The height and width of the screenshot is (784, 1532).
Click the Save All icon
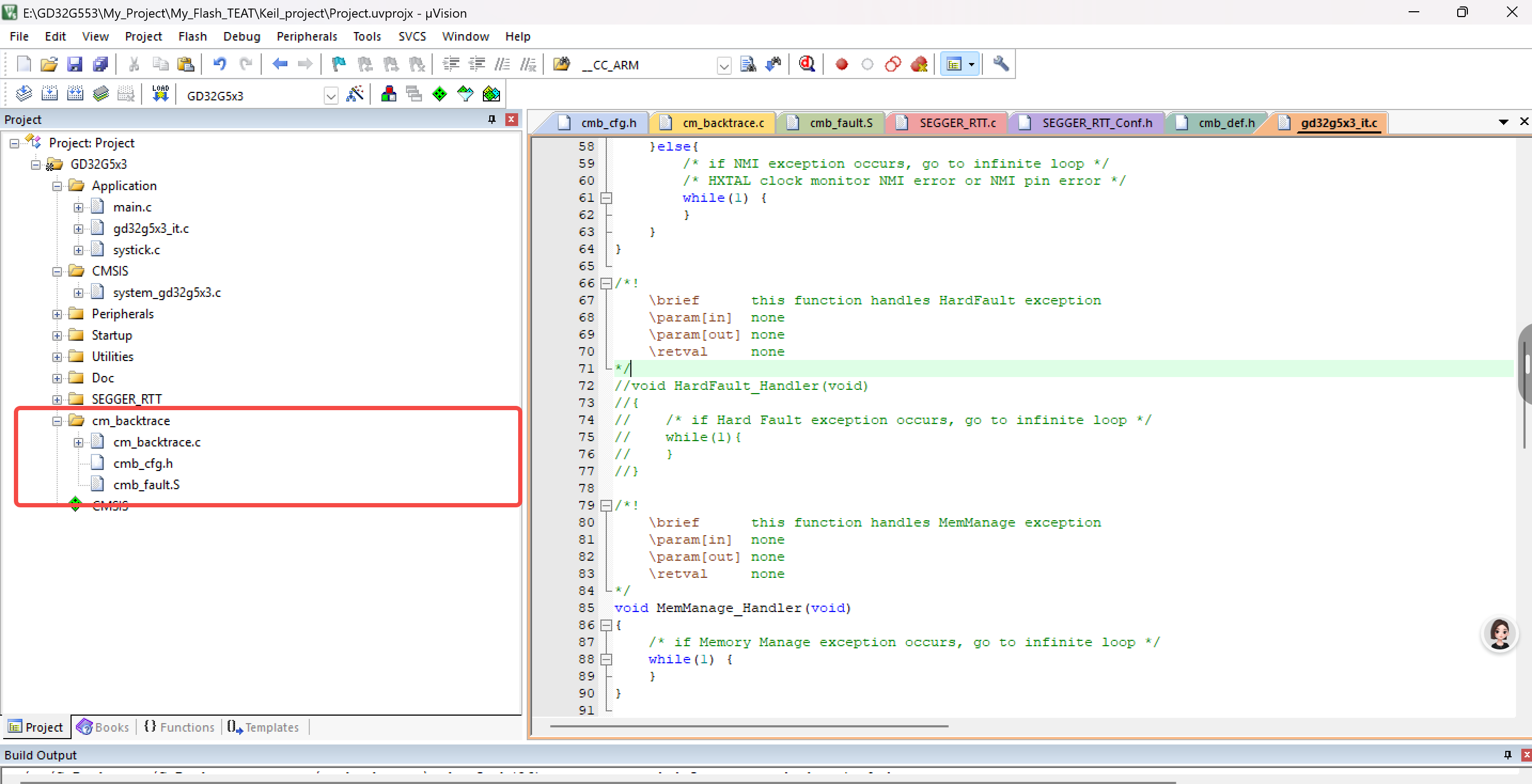(x=100, y=64)
